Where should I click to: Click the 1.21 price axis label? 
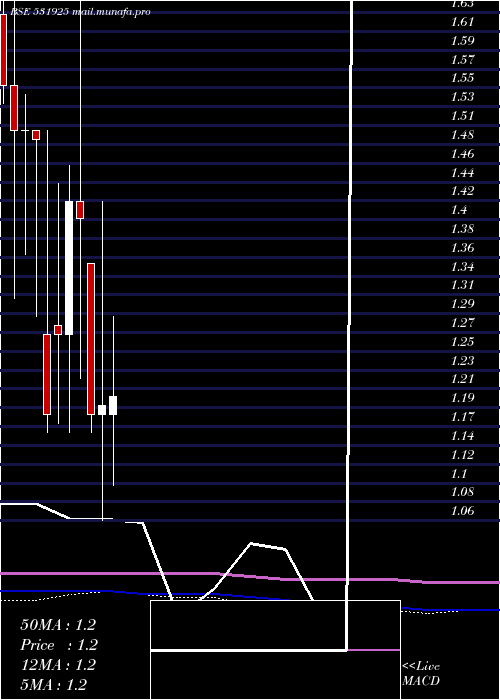(463, 379)
